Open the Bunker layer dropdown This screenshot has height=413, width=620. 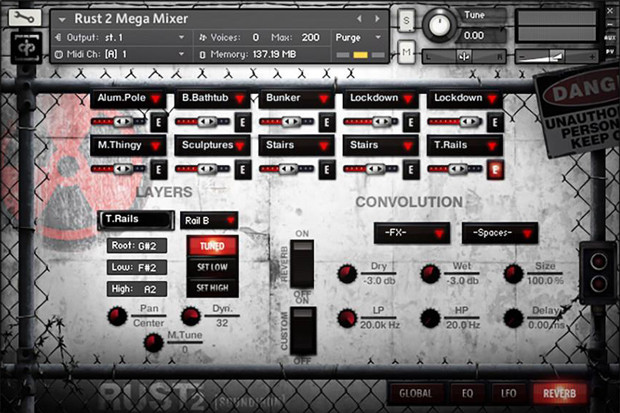coord(297,99)
